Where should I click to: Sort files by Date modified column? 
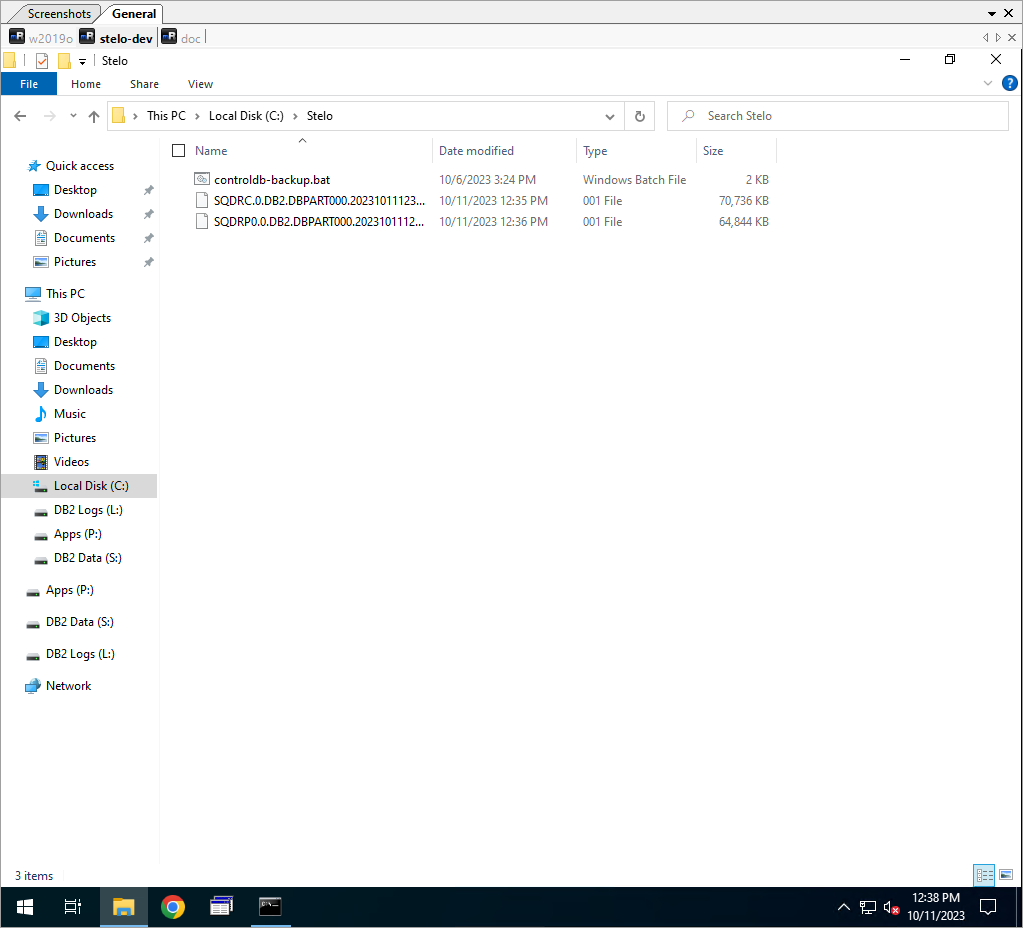click(x=476, y=151)
